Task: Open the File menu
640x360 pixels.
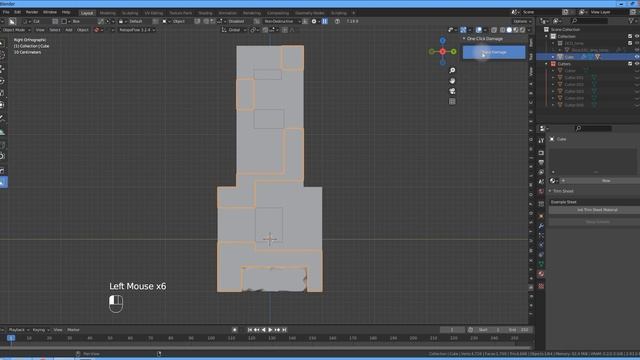Action: 6,12
